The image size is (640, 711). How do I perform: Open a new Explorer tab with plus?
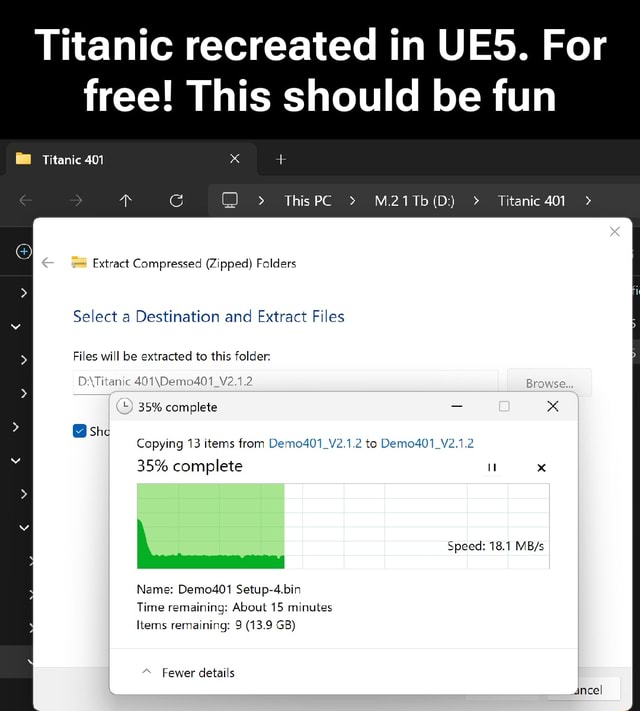(x=280, y=159)
